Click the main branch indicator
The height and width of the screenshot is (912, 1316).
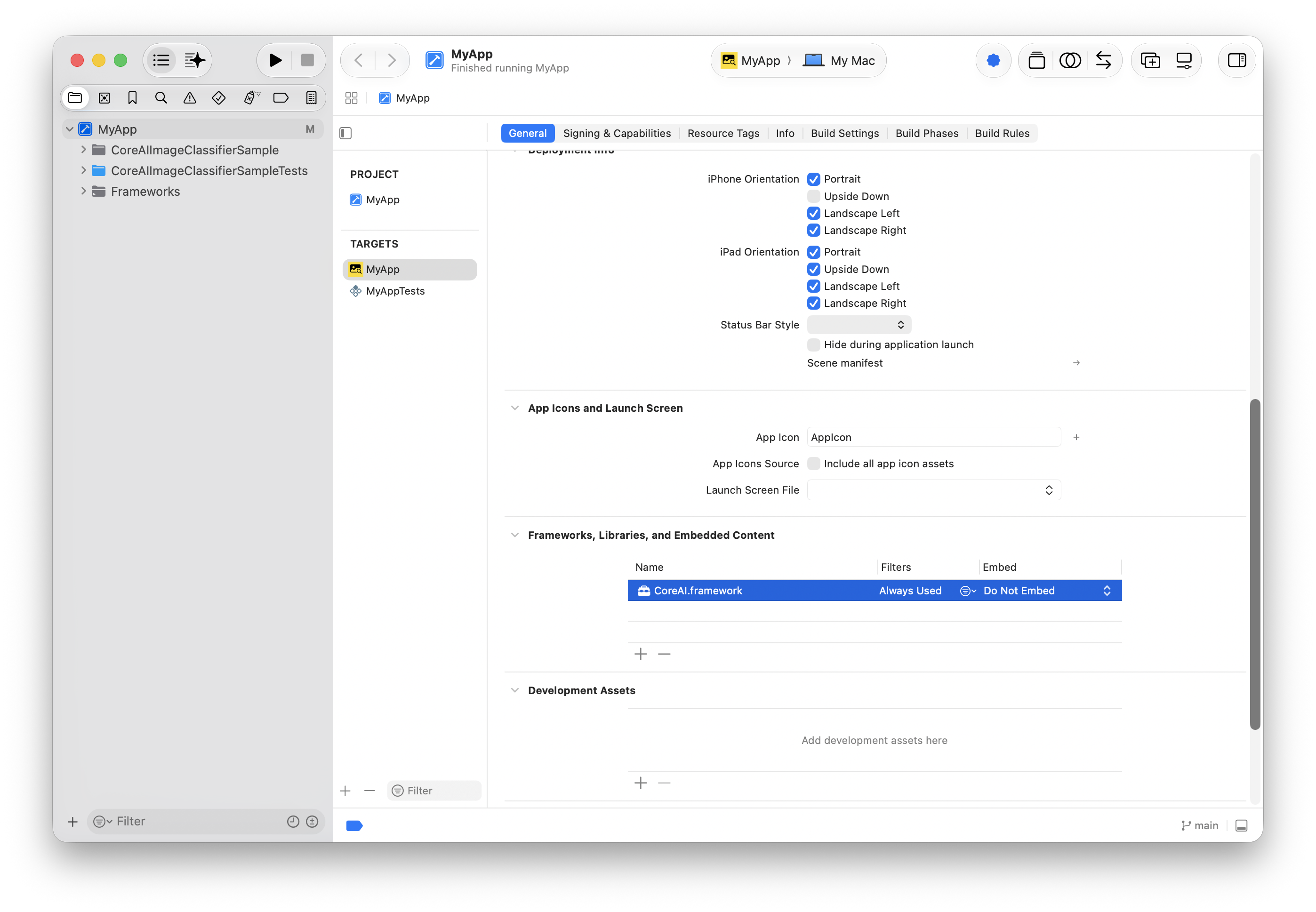tap(1199, 826)
